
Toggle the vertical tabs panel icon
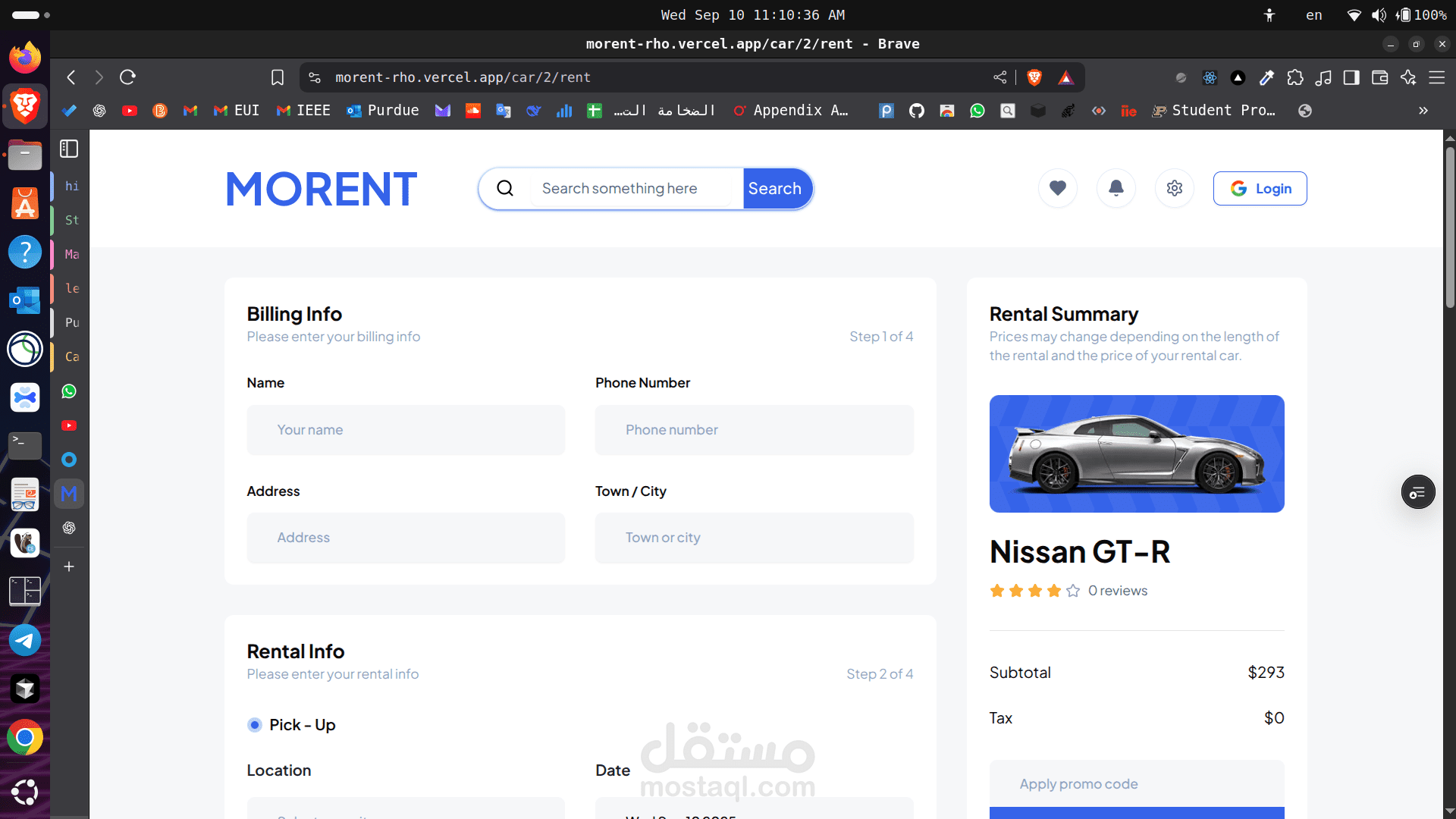click(x=69, y=149)
